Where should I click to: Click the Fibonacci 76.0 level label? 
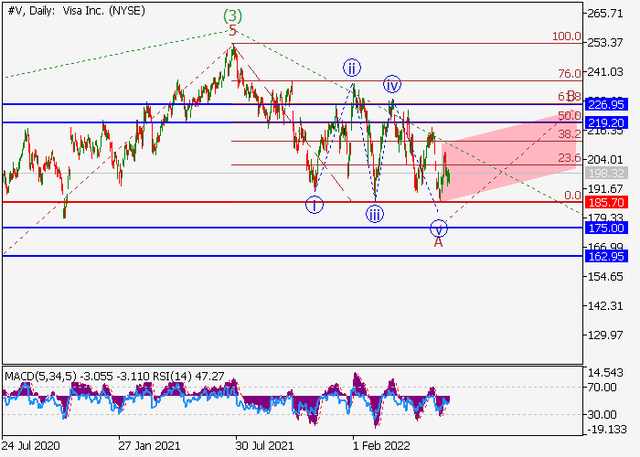coord(569,74)
